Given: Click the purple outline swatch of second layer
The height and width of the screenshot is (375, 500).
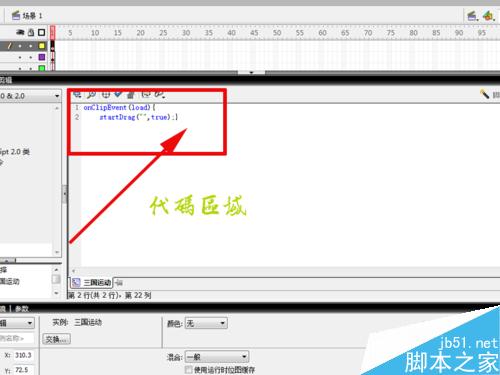Looking at the screenshot, I should (42, 57).
